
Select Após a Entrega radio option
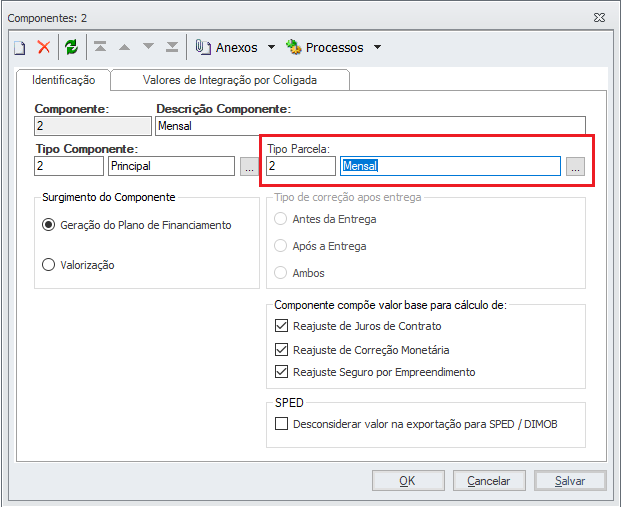pos(280,246)
